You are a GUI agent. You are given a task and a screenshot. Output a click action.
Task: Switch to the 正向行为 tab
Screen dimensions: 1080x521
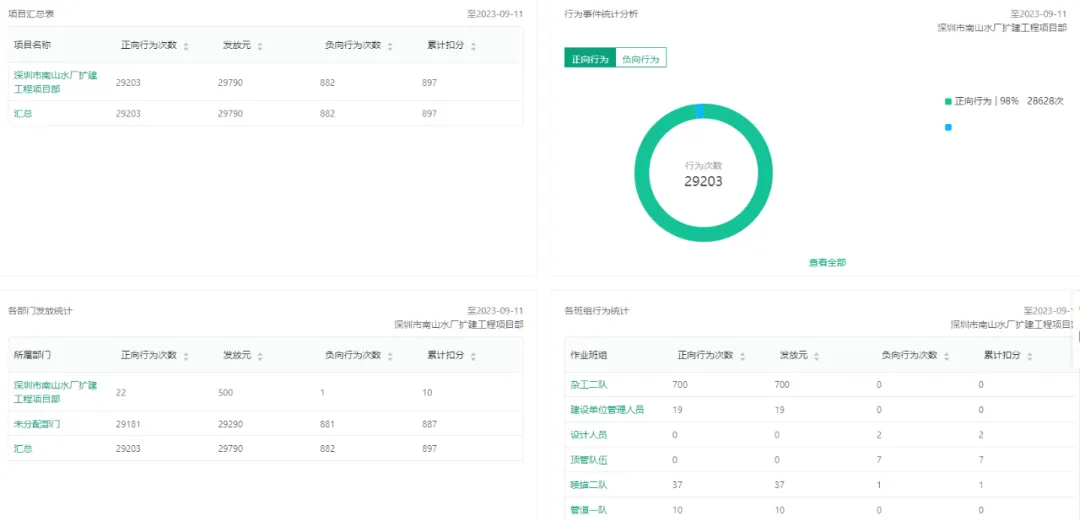[x=590, y=59]
